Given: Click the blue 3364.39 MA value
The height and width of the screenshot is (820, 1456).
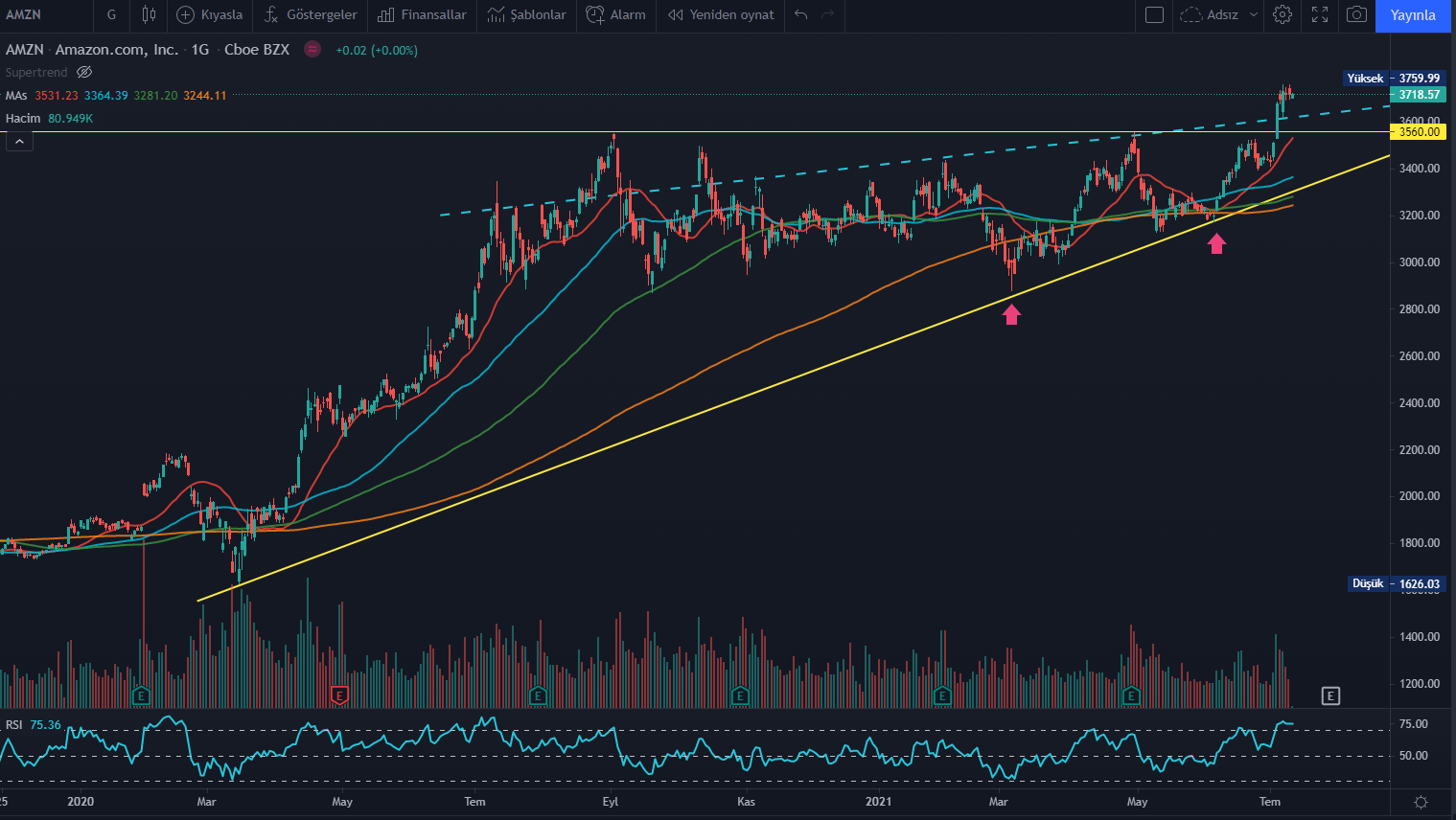Looking at the screenshot, I should (105, 95).
